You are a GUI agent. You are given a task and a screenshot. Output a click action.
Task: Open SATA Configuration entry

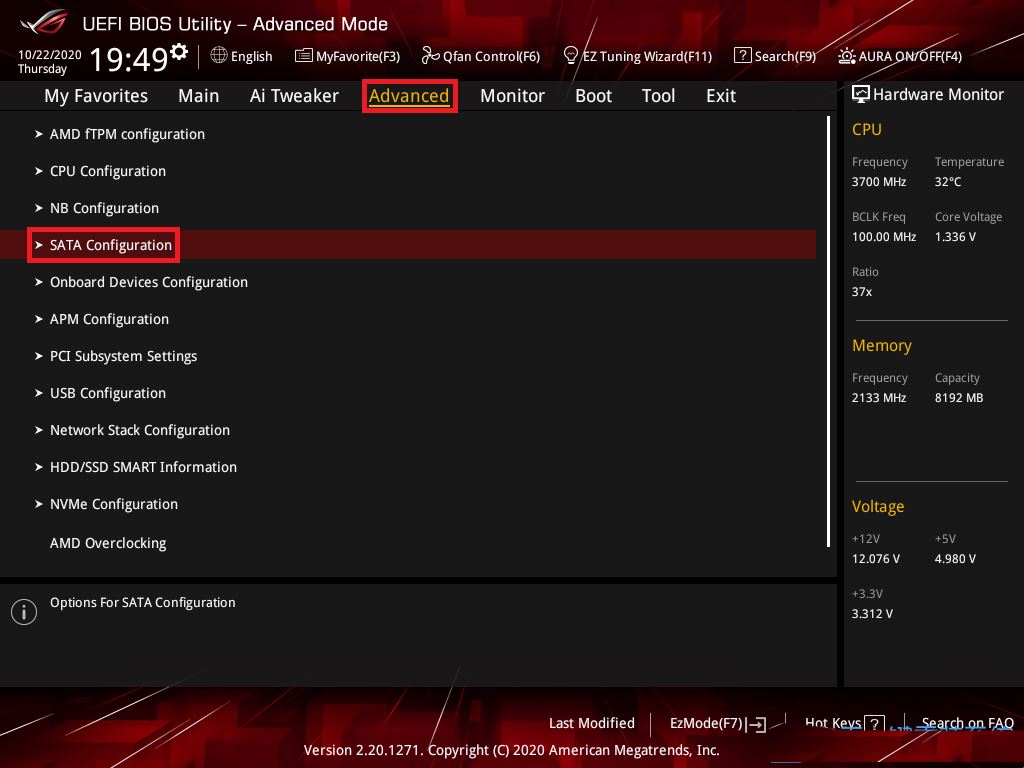(x=111, y=245)
